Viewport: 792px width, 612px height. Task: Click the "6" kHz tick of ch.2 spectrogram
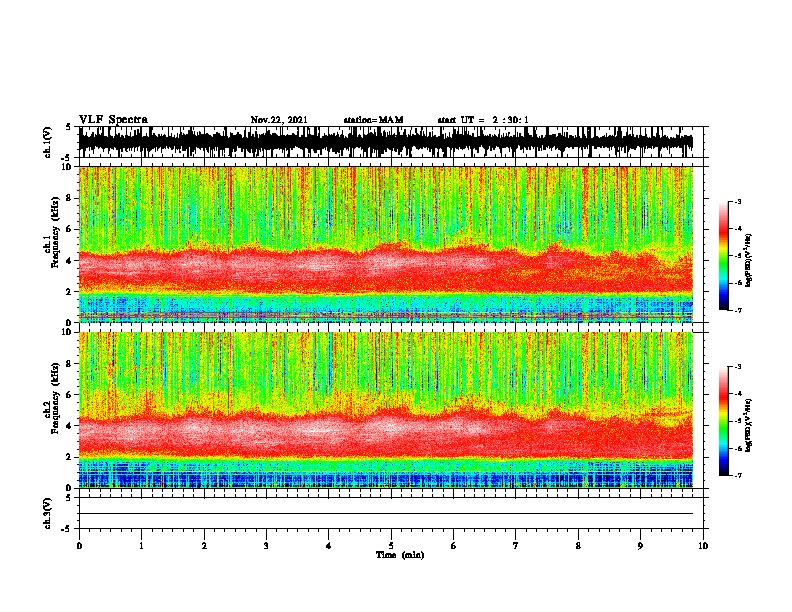coord(71,395)
